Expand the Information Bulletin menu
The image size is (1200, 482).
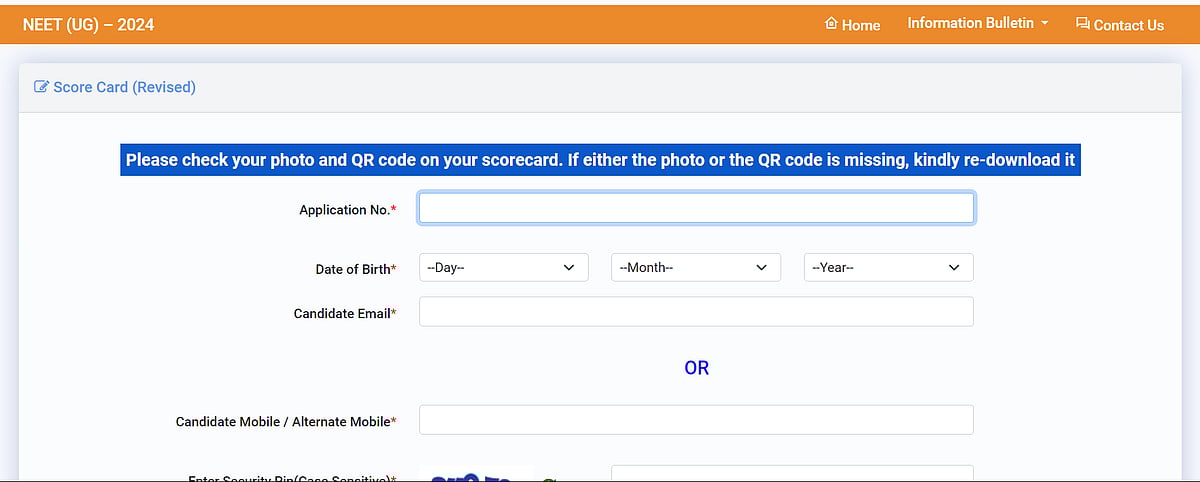[x=970, y=23]
